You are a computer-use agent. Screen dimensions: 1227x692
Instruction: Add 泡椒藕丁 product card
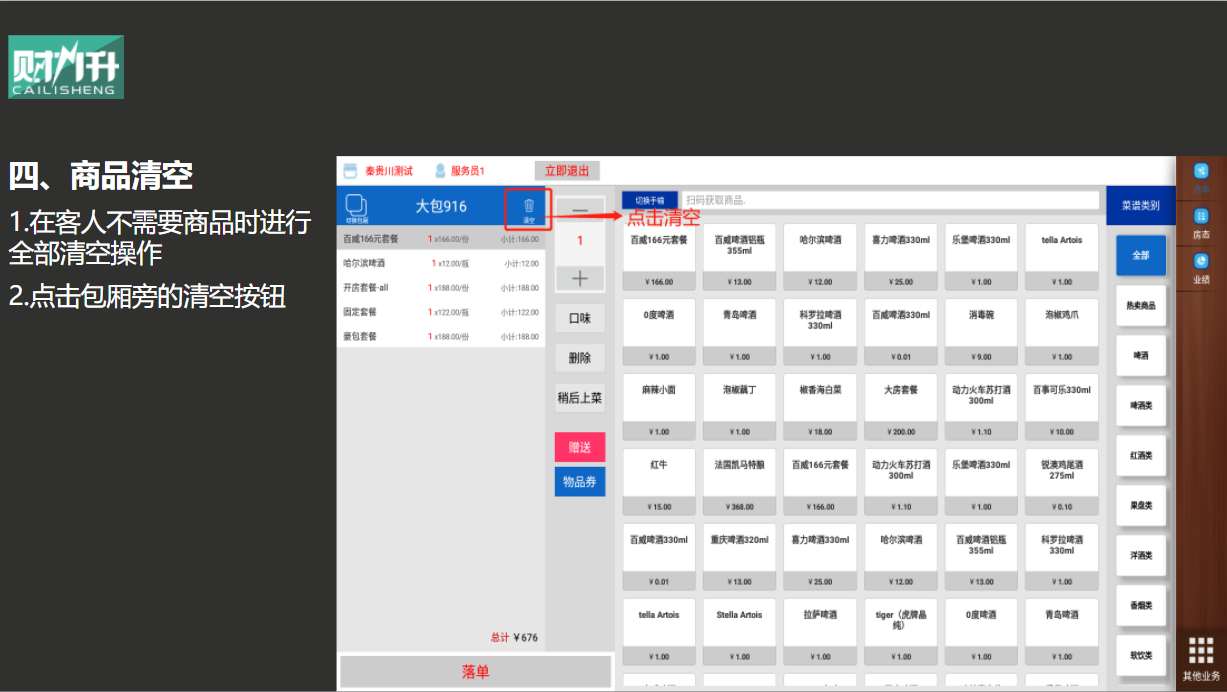coord(740,407)
